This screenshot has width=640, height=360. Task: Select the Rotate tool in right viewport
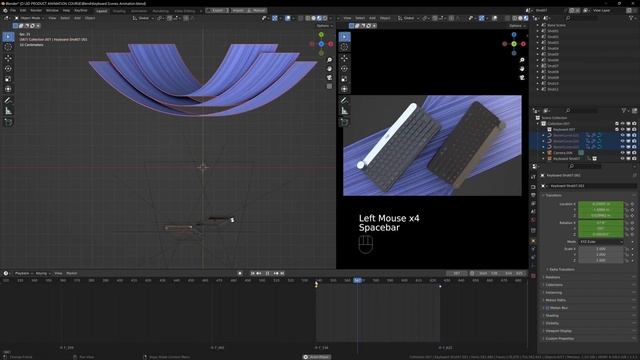[x=344, y=69]
